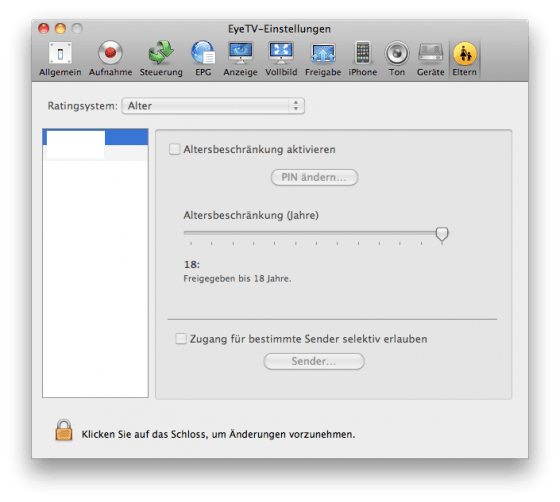Select the iPhone settings icon
This screenshot has width=560, height=502.
point(362,59)
